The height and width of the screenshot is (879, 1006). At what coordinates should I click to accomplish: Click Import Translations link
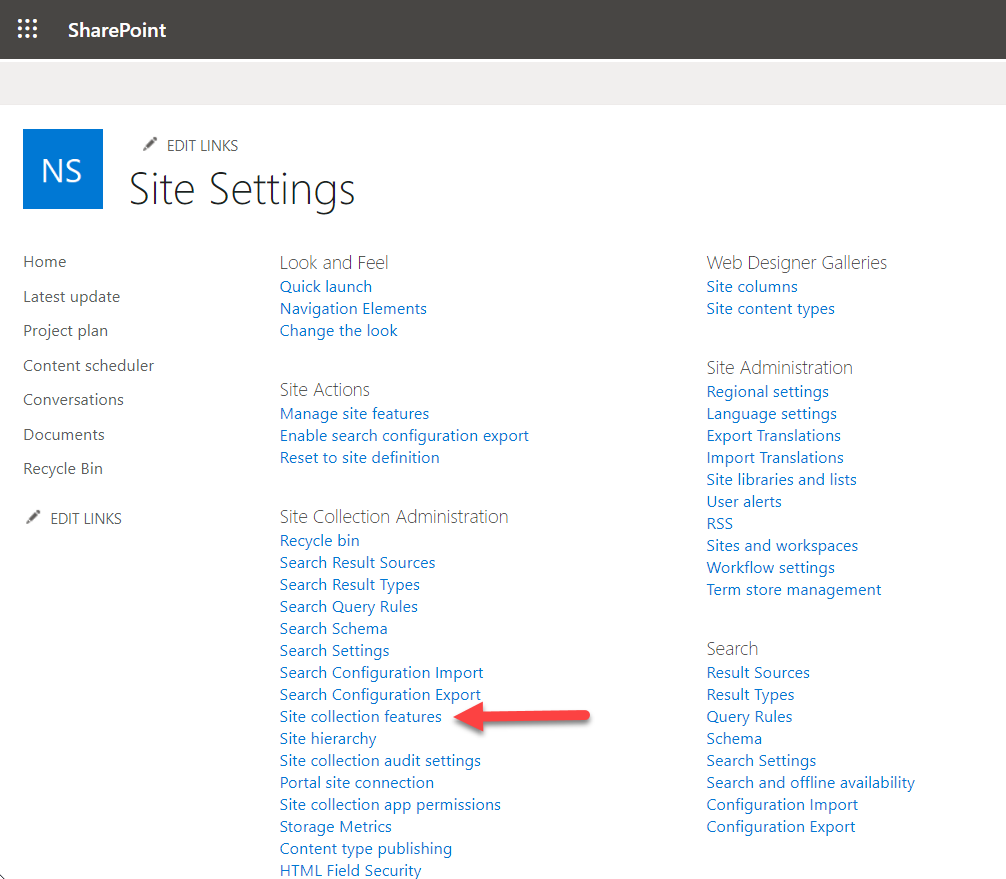coord(774,458)
